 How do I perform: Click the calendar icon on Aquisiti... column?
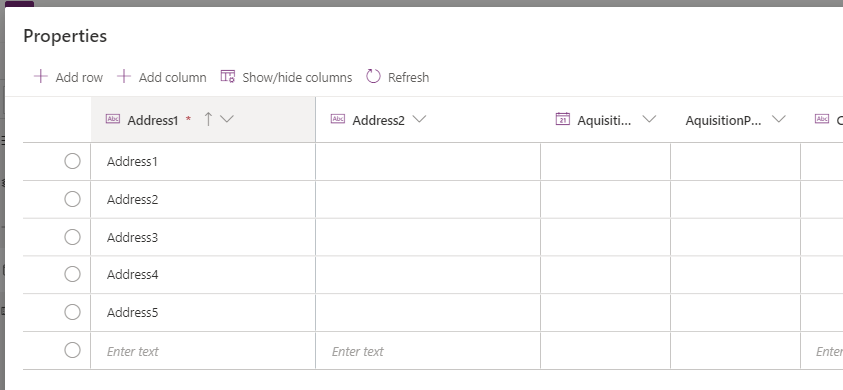(x=562, y=119)
